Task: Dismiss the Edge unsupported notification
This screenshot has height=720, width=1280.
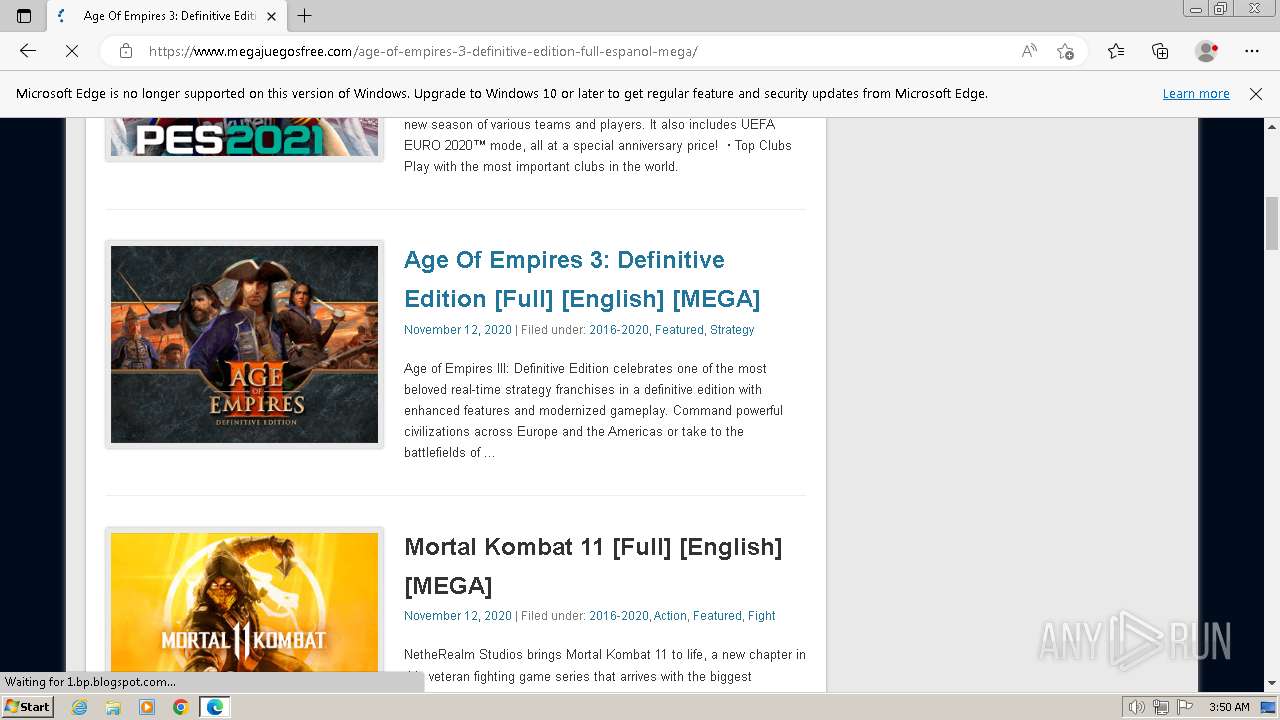Action: [1256, 94]
